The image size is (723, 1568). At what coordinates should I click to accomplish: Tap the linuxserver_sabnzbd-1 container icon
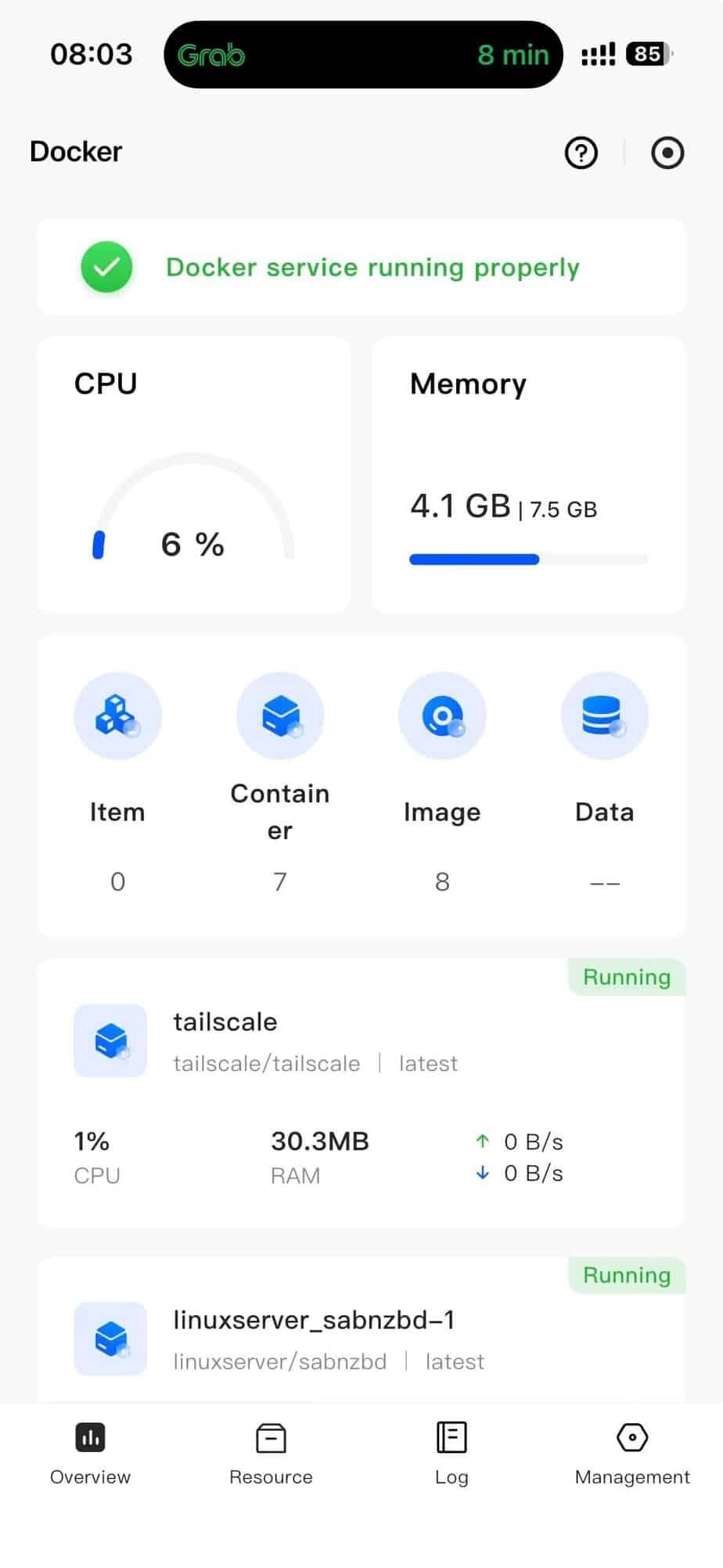pyautogui.click(x=110, y=1339)
